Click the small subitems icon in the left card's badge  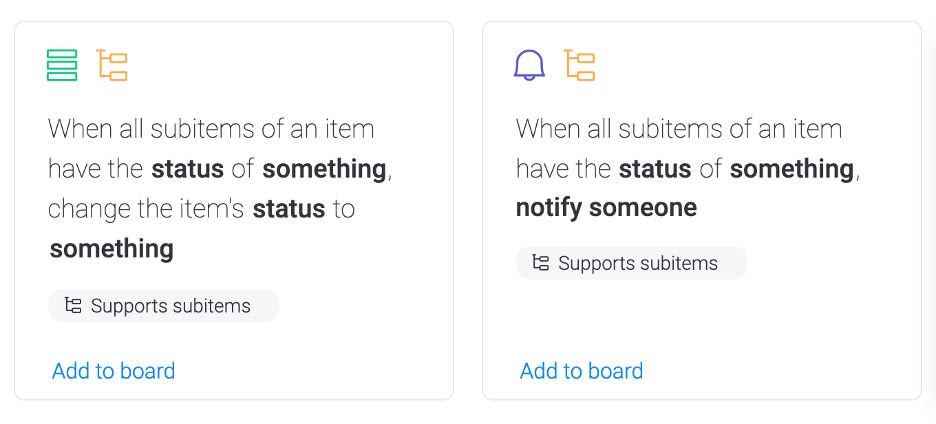click(73, 306)
